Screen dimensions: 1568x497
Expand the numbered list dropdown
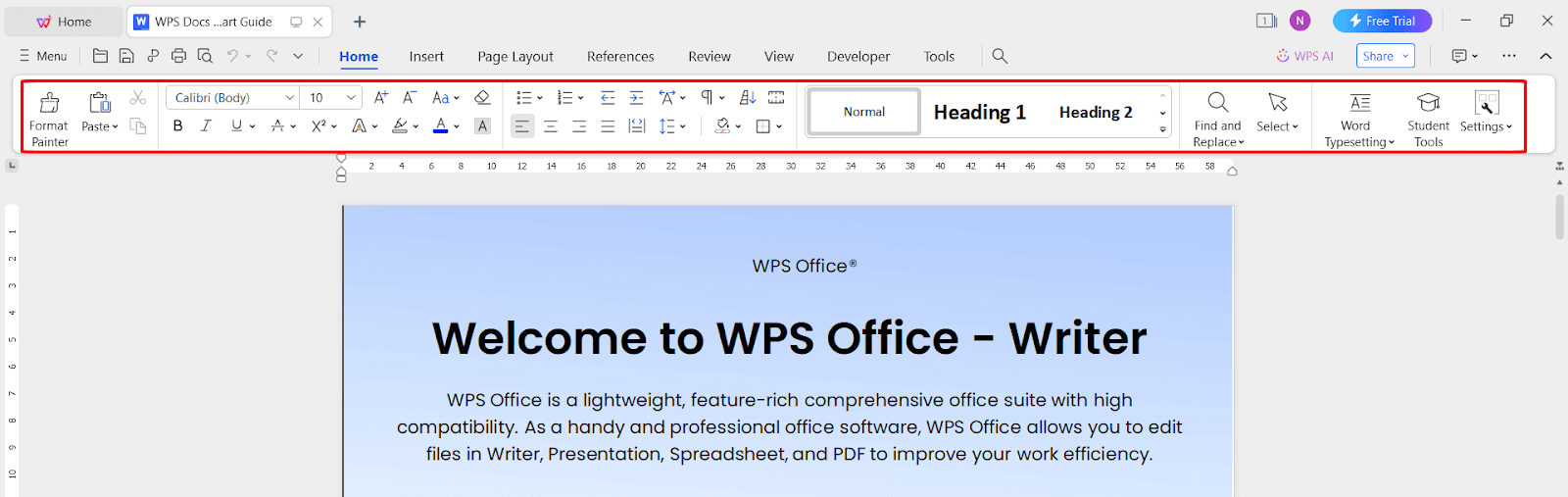(581, 97)
